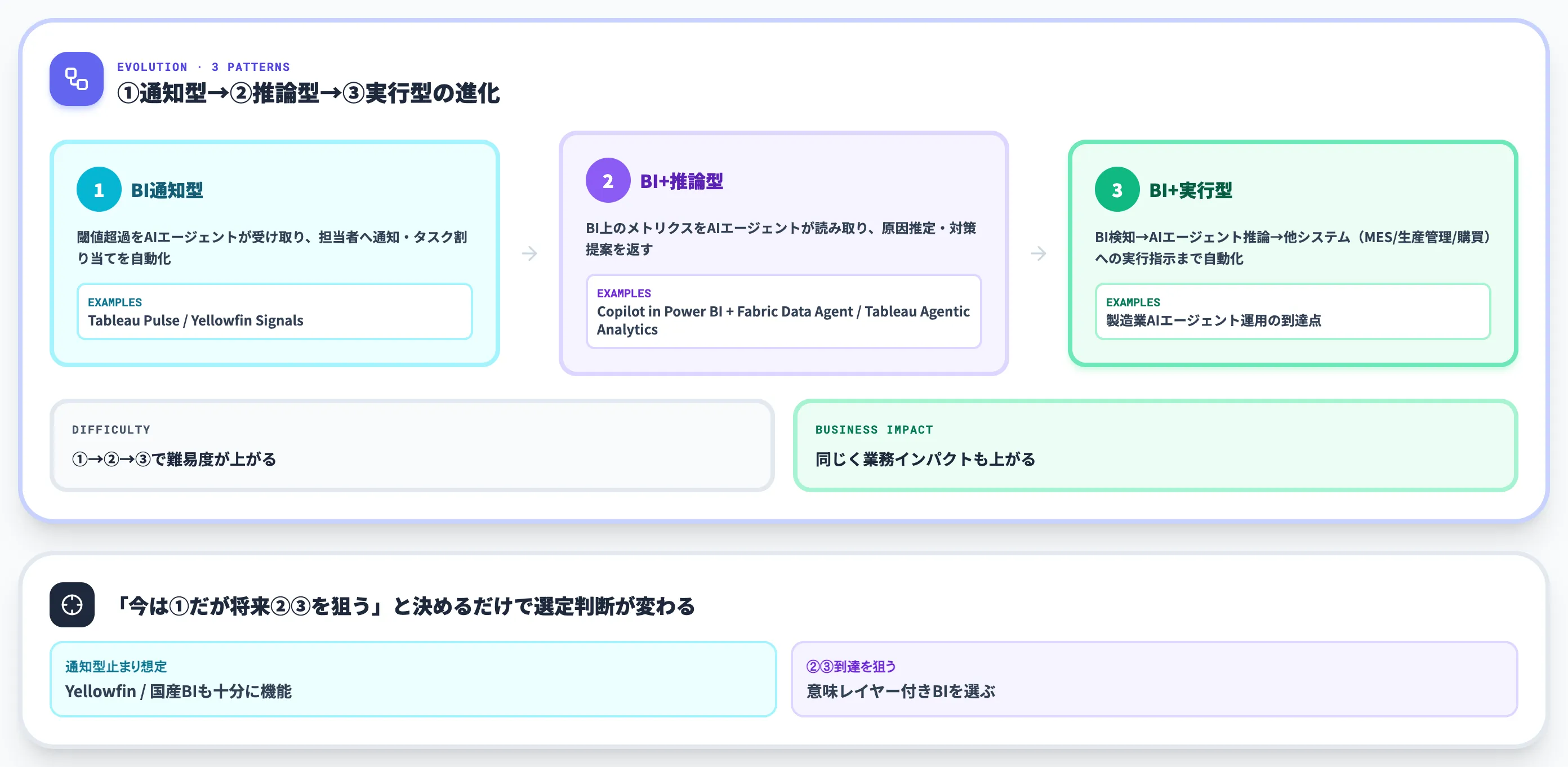Click description BI上のメトリクスをAIエージェントが読み取り
This screenshot has height=767, width=1568.
[x=781, y=238]
